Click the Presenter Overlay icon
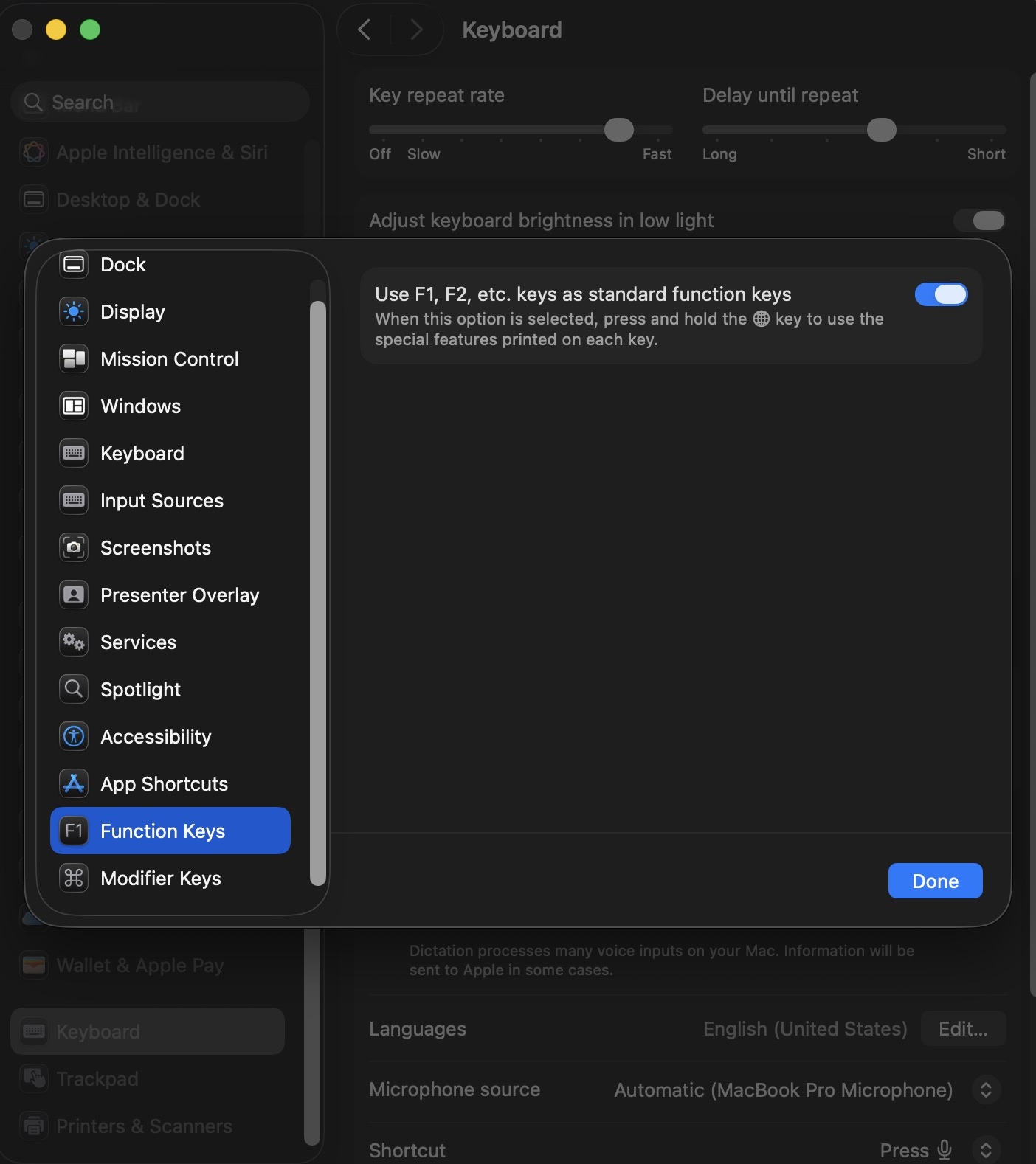This screenshot has width=1036, height=1164. click(x=74, y=595)
